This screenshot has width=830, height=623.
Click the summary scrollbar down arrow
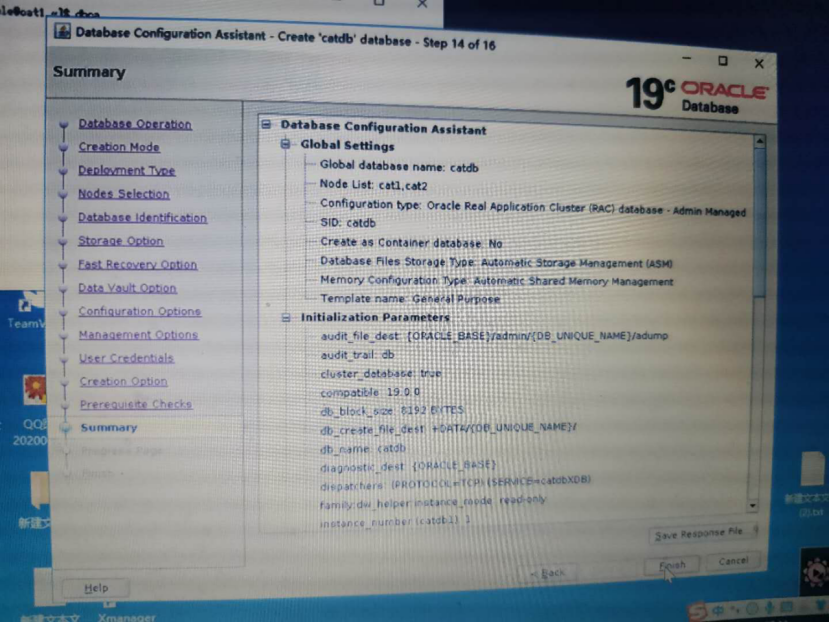pos(754,506)
